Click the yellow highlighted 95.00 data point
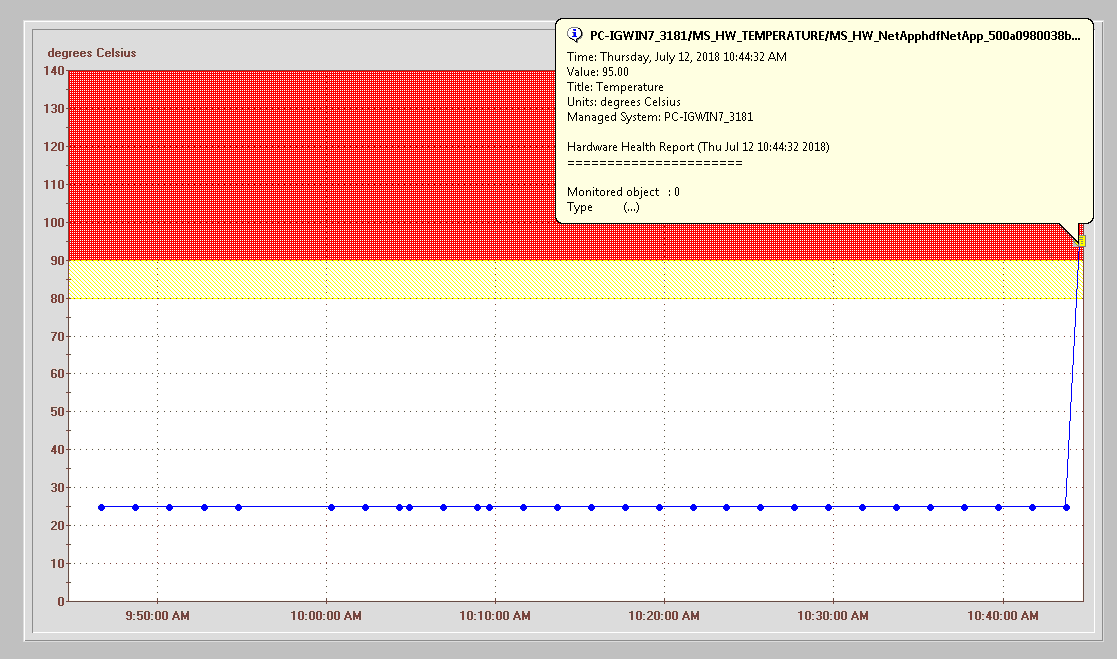The height and width of the screenshot is (659, 1117). click(1082, 241)
